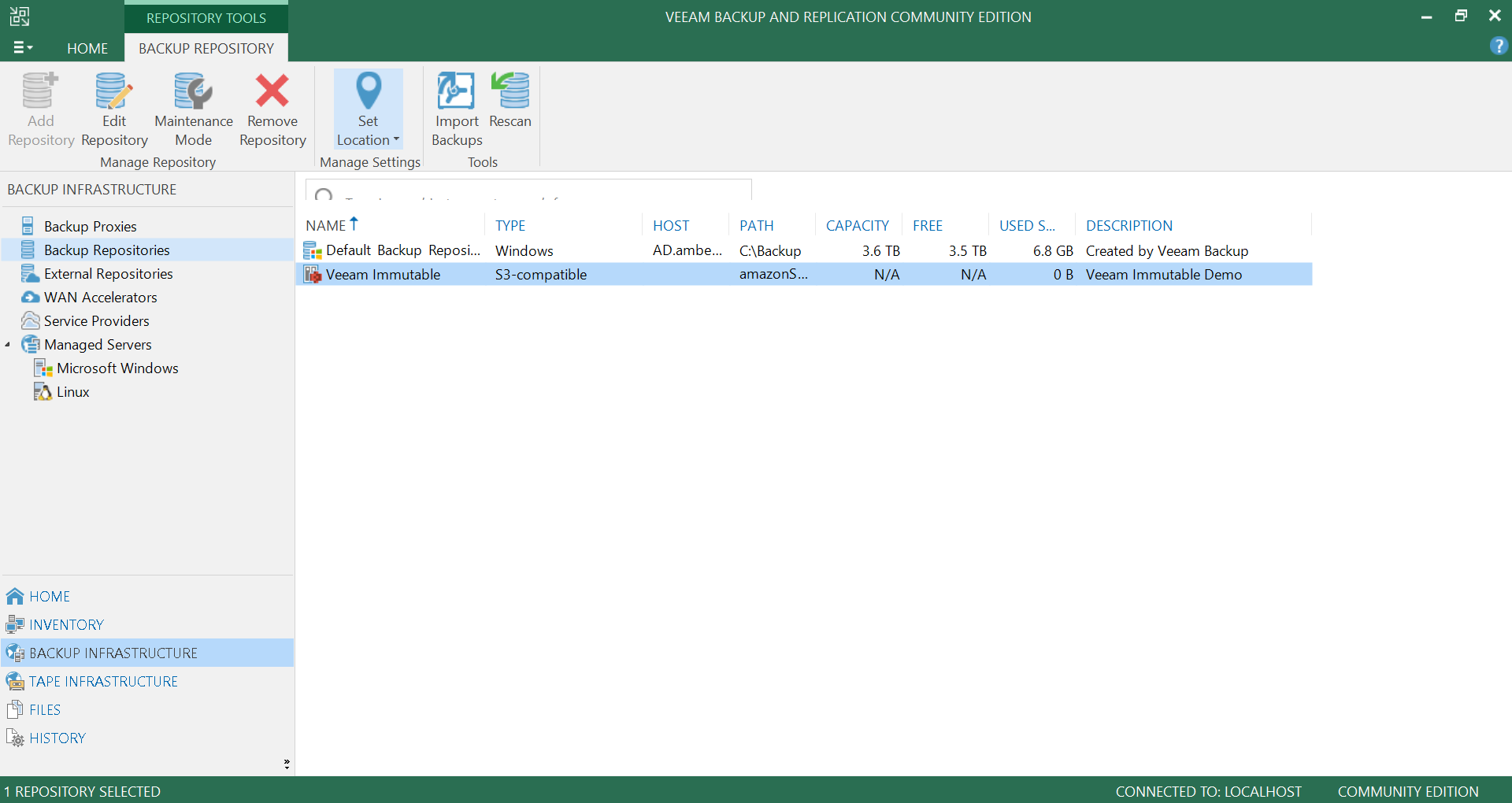Open the main application menu button
1512x803 pixels.
click(x=23, y=48)
